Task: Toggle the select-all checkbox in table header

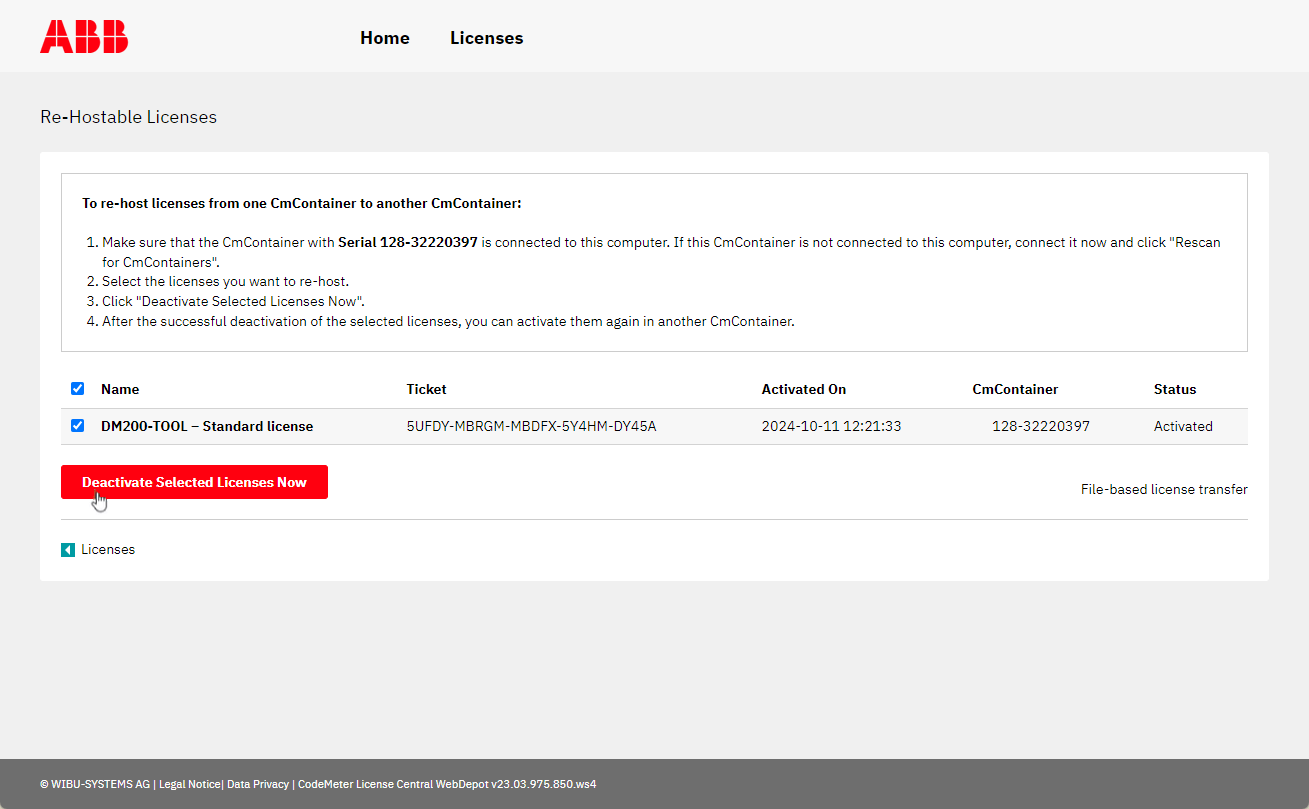Action: click(x=78, y=389)
